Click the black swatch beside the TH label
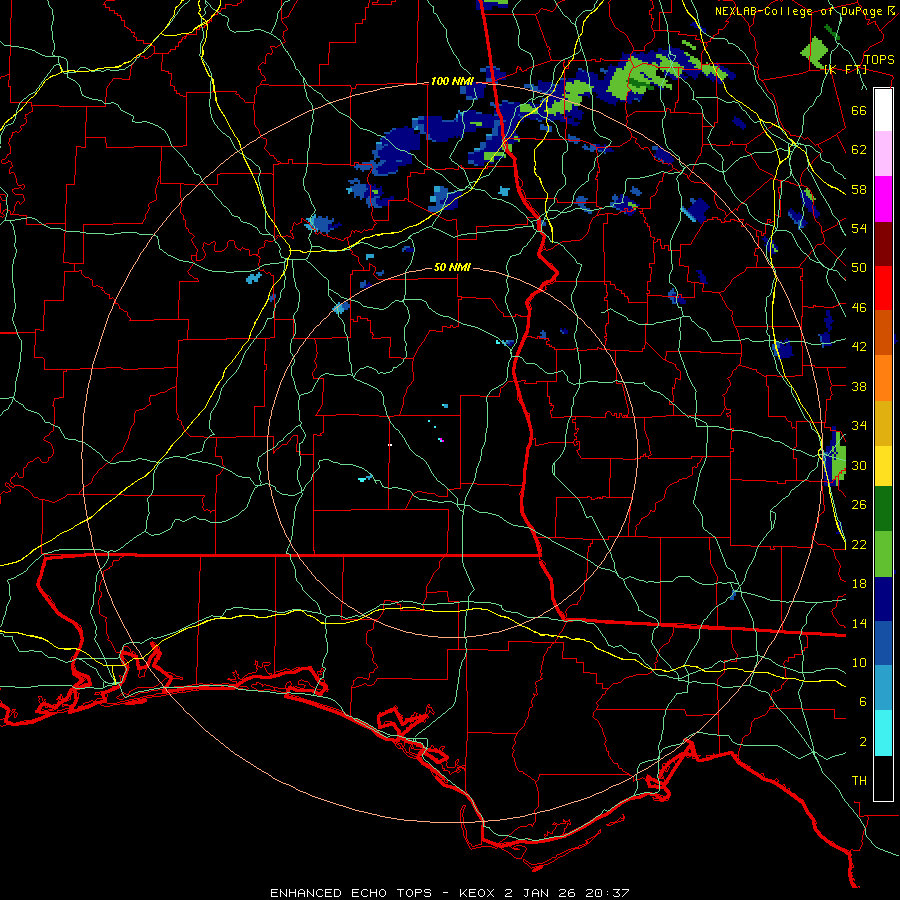Image resolution: width=900 pixels, height=900 pixels. [x=883, y=778]
